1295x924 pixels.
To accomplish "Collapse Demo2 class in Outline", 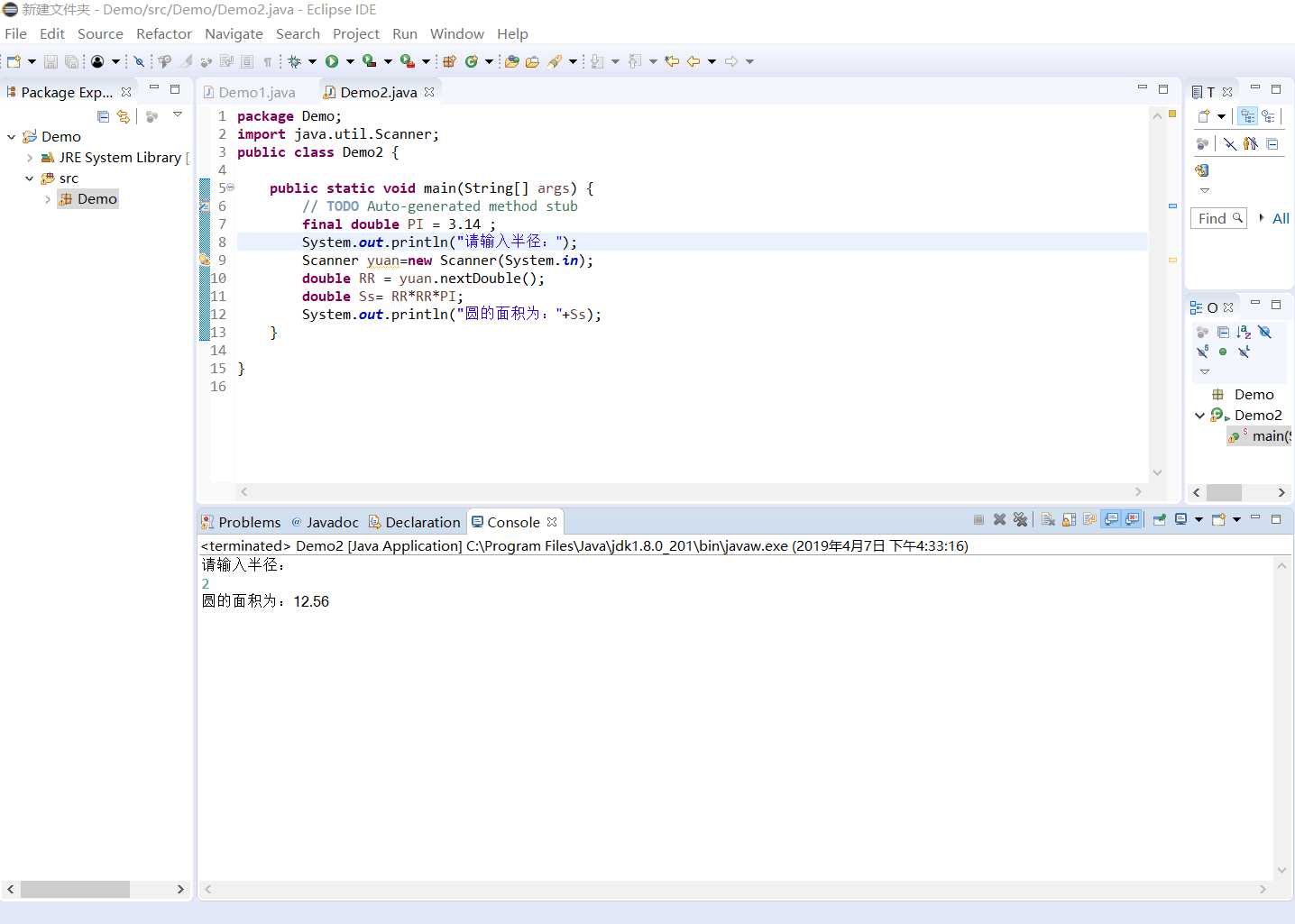I will [1199, 416].
